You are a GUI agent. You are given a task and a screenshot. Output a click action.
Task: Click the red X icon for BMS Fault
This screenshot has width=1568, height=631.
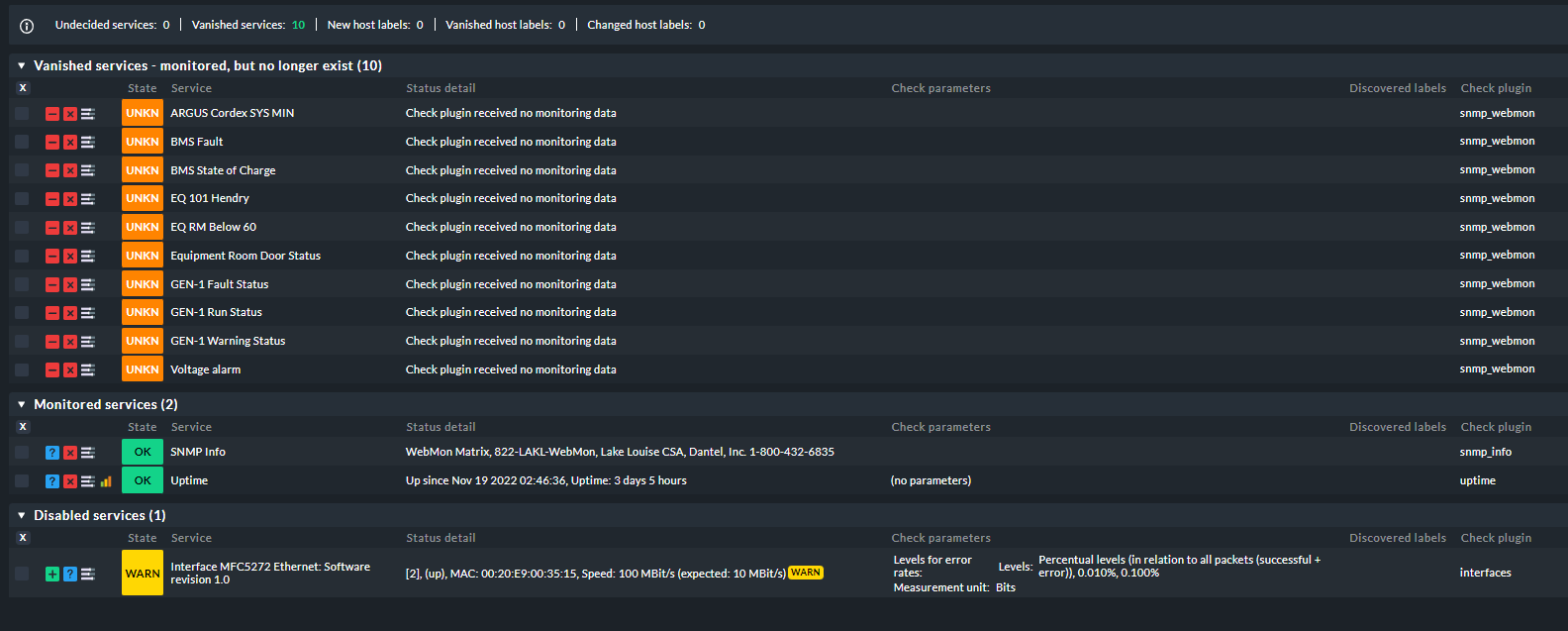pyautogui.click(x=69, y=141)
